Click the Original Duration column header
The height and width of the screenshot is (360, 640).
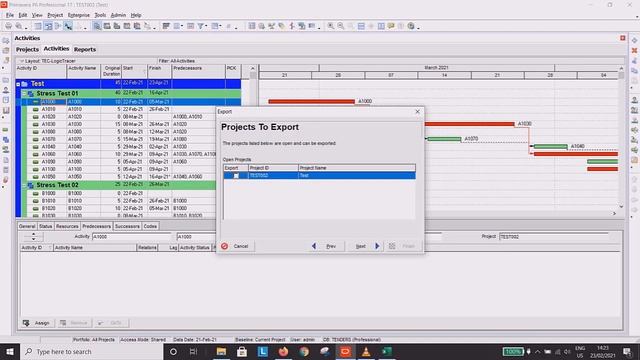click(111, 71)
